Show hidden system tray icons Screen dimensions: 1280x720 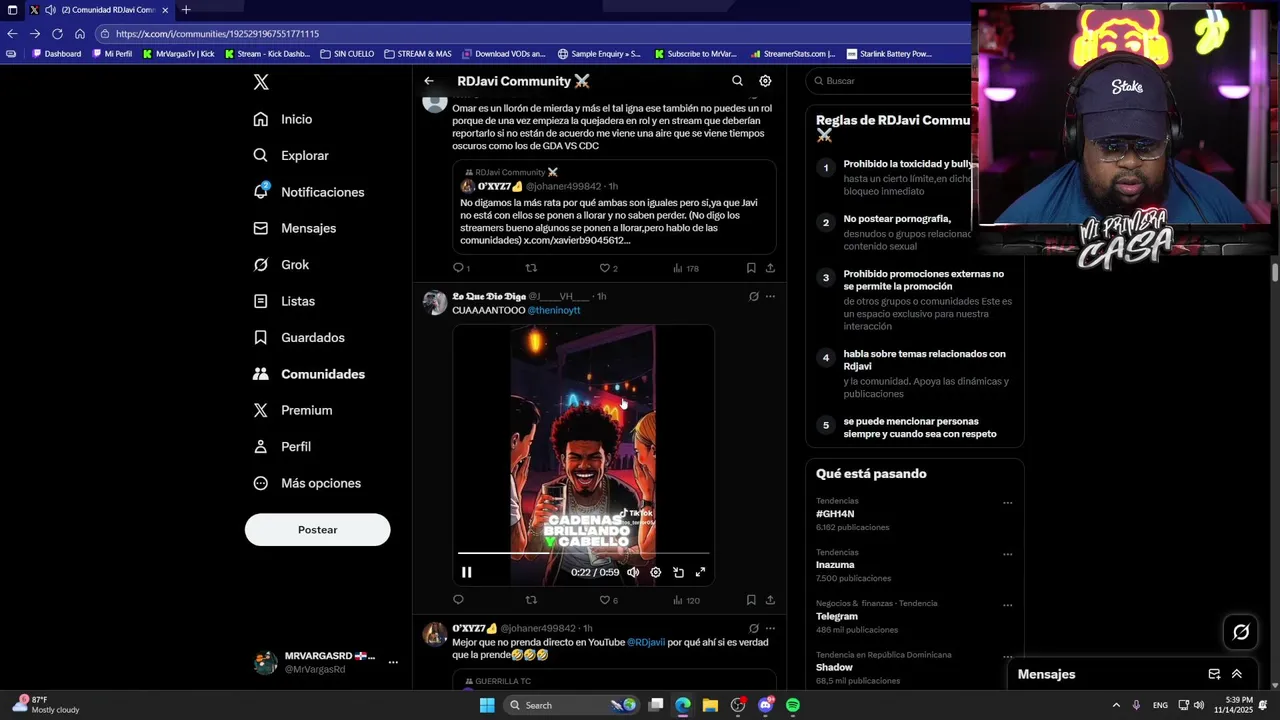pos(1116,705)
